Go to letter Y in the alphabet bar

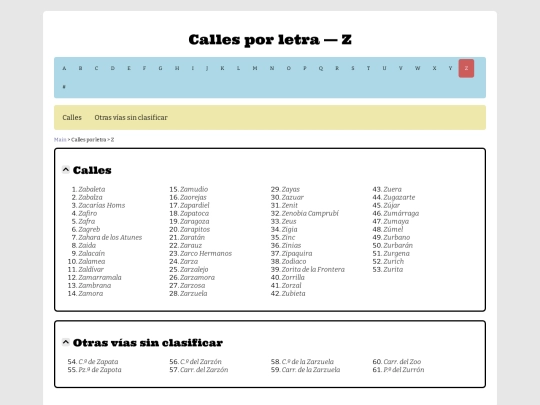450,68
